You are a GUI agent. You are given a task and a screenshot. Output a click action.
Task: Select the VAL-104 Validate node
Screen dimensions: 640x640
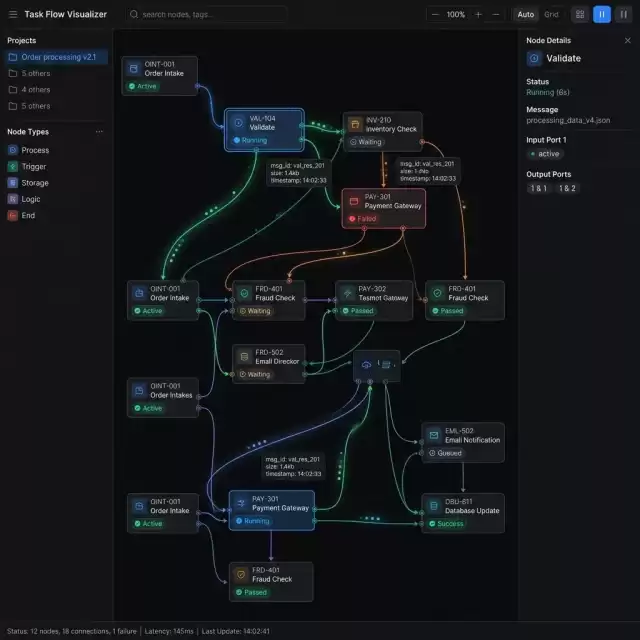[x=264, y=130]
